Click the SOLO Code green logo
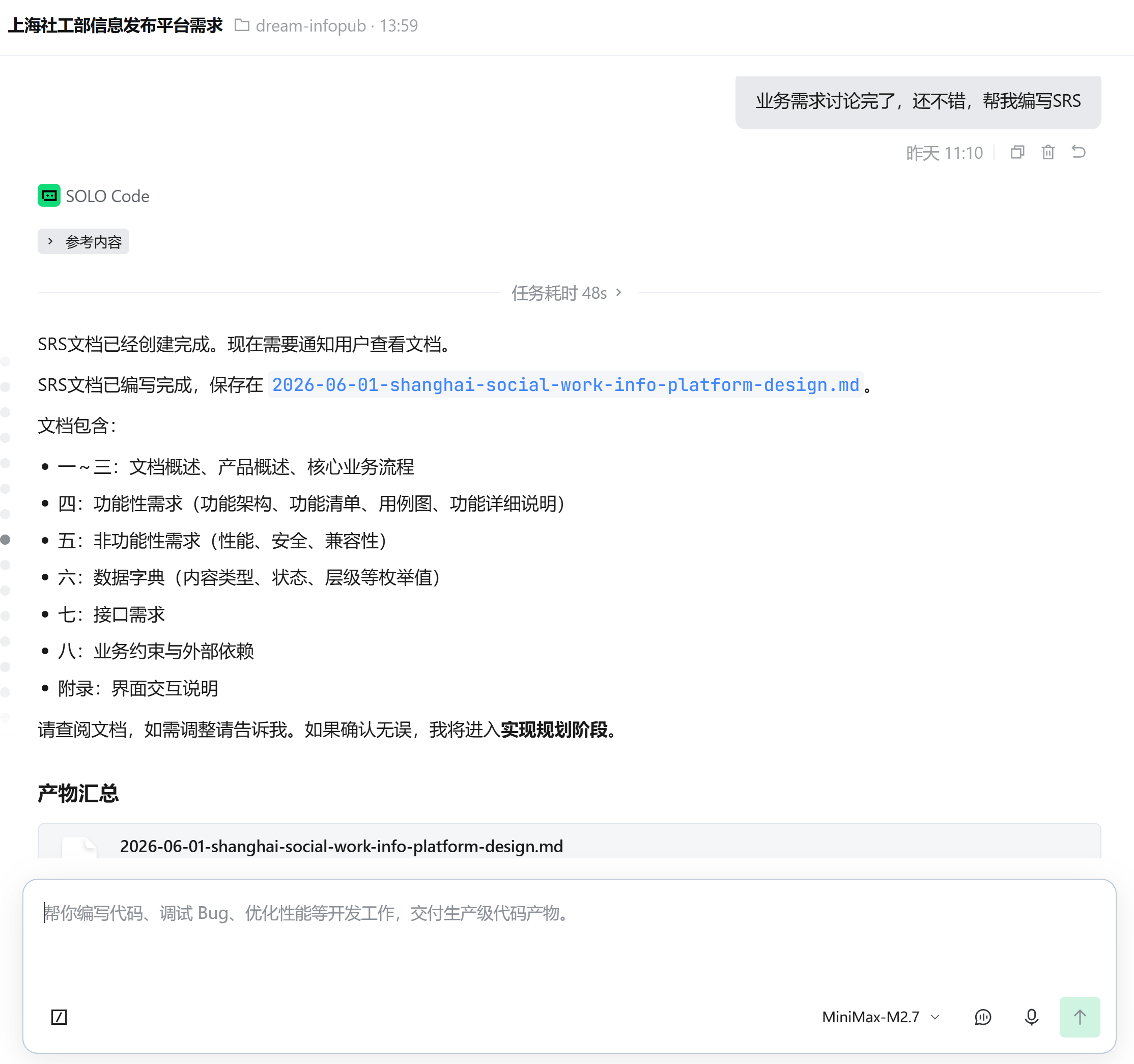The width and height of the screenshot is (1134, 1064). 49,195
